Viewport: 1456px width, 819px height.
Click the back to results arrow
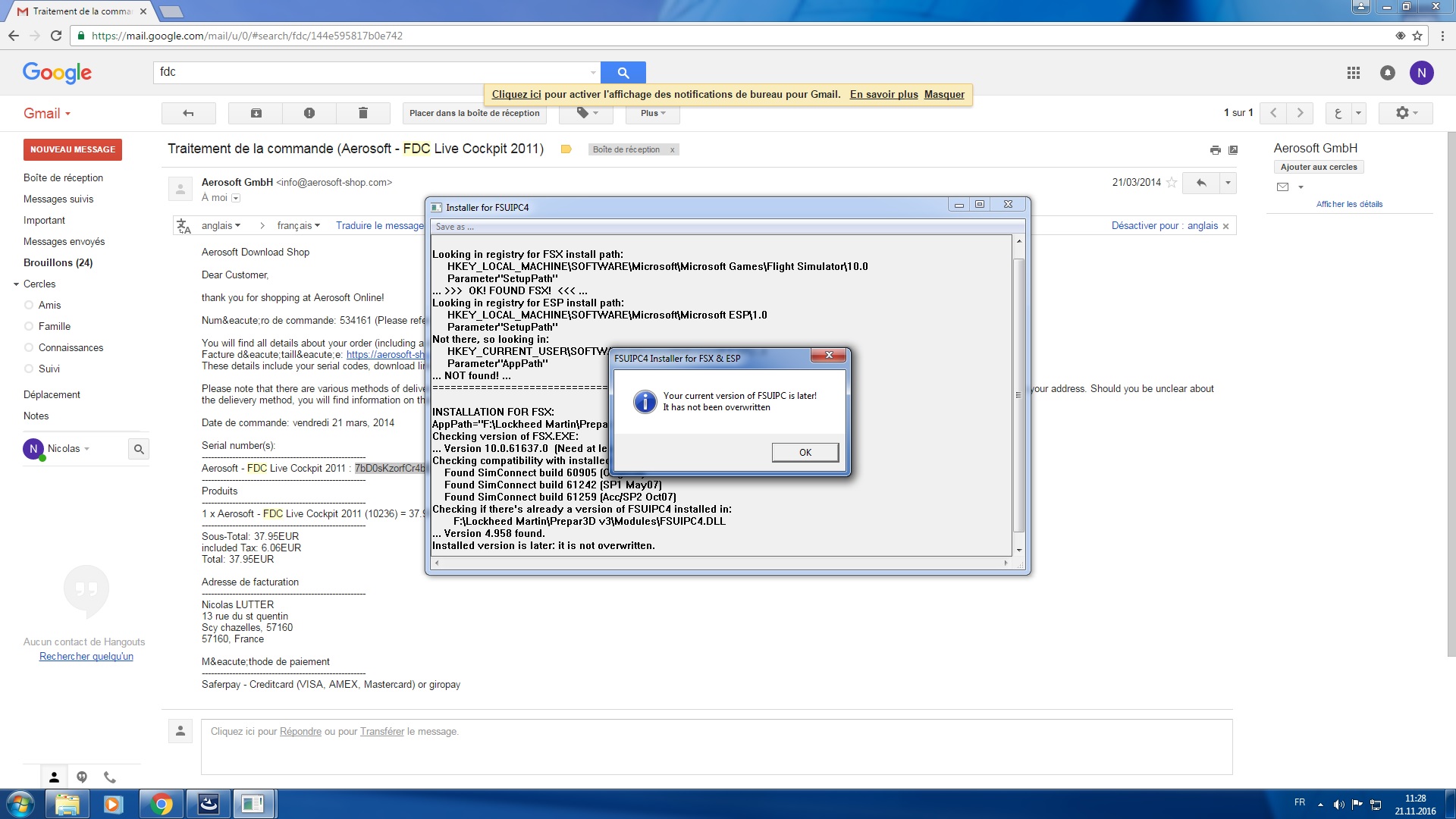click(188, 113)
